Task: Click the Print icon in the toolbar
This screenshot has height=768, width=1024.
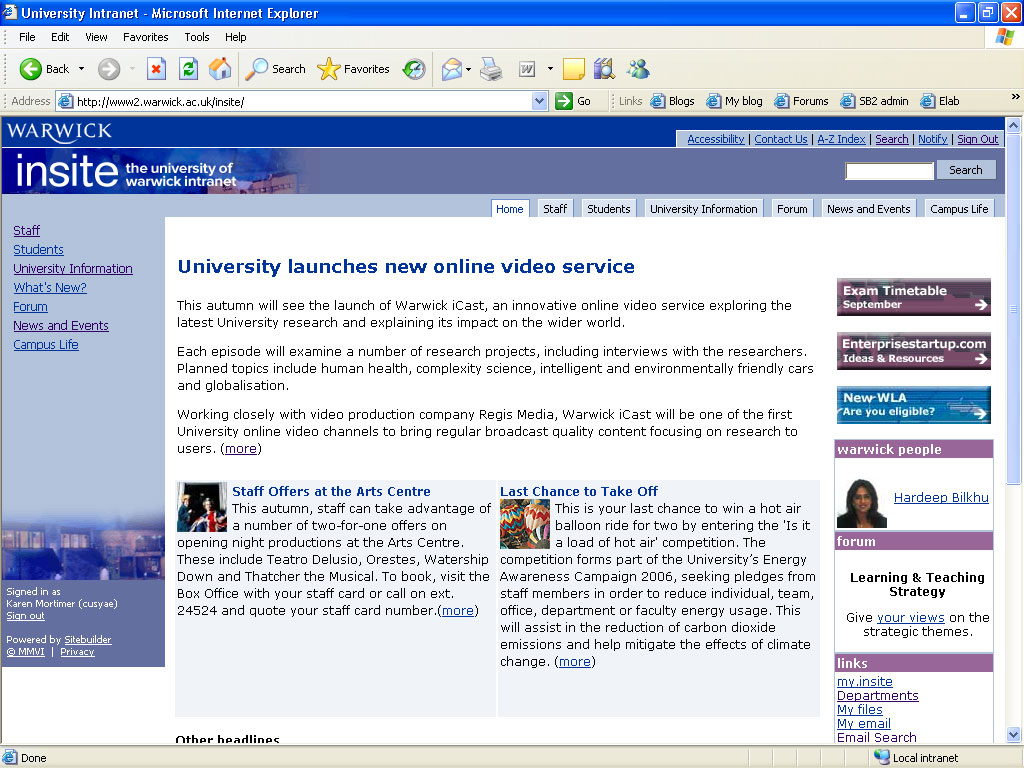Action: click(490, 69)
